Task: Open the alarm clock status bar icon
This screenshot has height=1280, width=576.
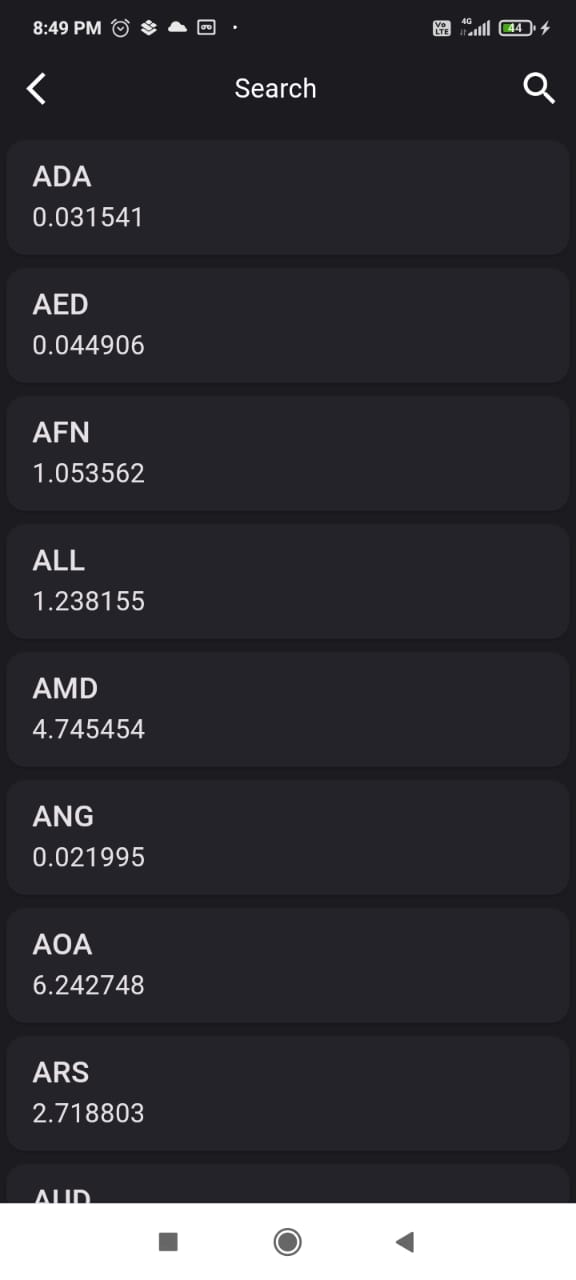Action: pos(120,28)
